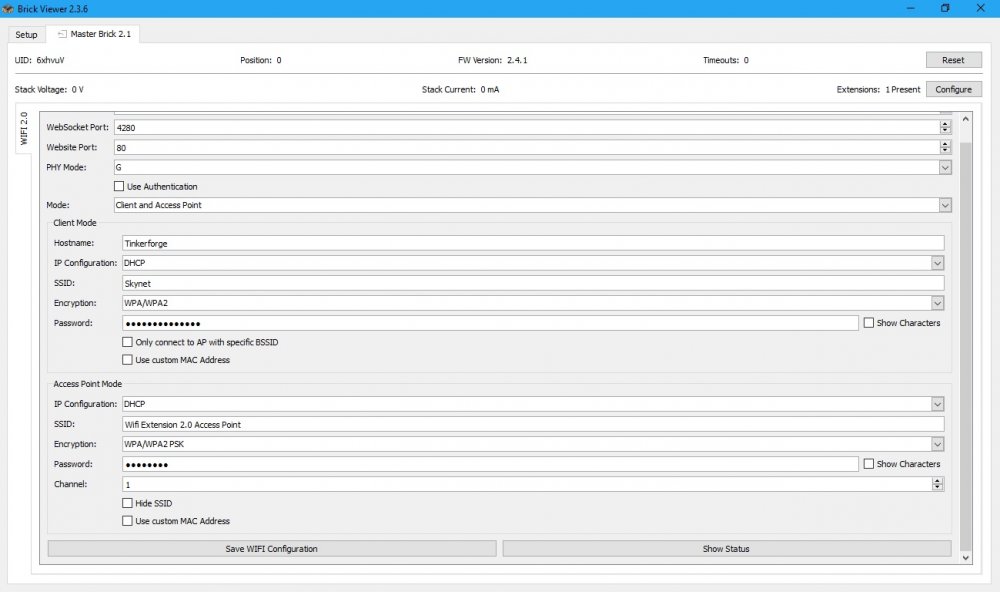Viewport: 1000px width, 592px height.
Task: Click the Reset button
Action: coord(953,60)
